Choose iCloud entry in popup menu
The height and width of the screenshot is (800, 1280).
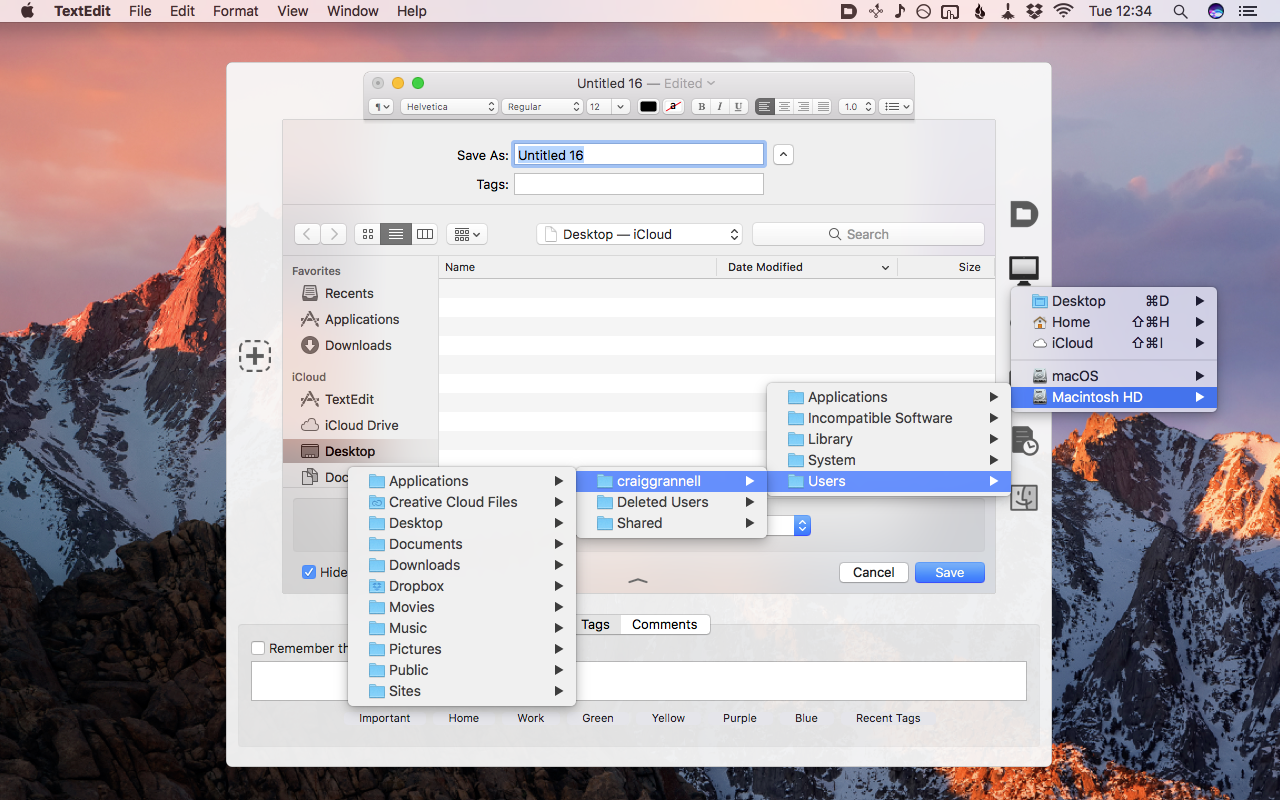[1114, 343]
